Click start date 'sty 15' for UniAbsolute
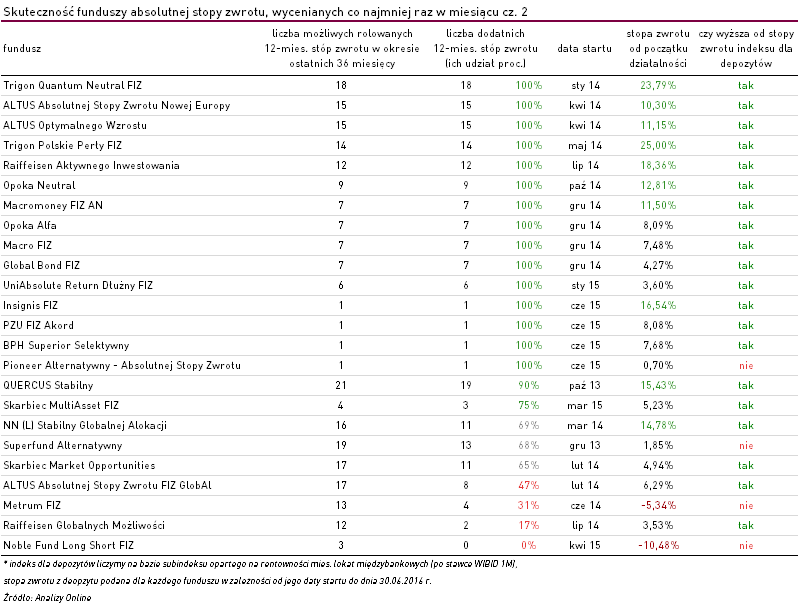Image resolution: width=798 pixels, height=607 pixels. point(585,285)
